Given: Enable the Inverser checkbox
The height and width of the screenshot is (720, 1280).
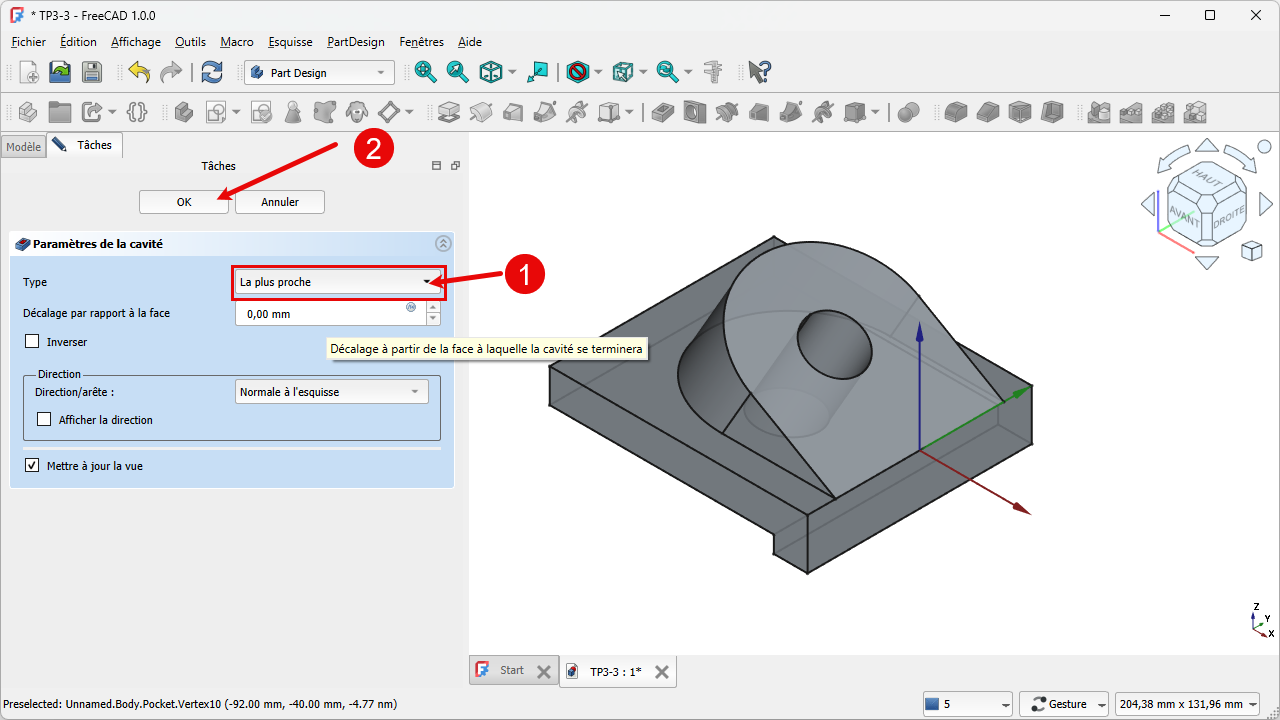Looking at the screenshot, I should (33, 342).
